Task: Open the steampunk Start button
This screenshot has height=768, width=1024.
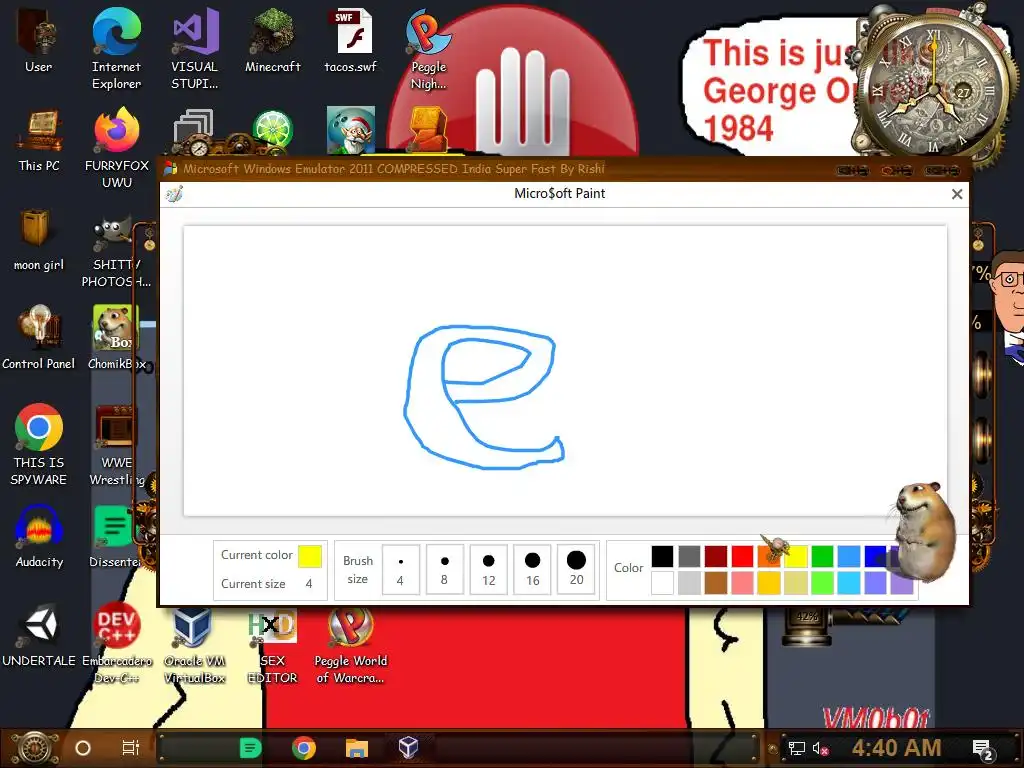Action: 35,748
